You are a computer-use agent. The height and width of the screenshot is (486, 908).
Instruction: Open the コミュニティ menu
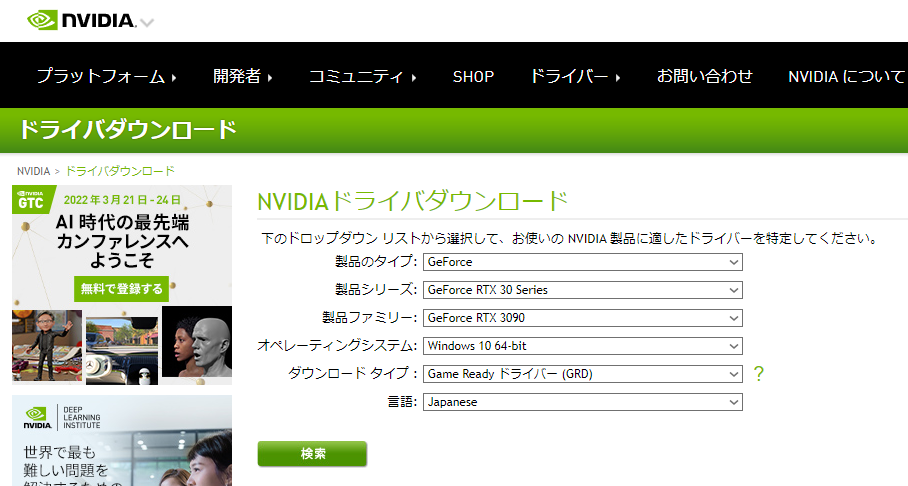pos(363,76)
